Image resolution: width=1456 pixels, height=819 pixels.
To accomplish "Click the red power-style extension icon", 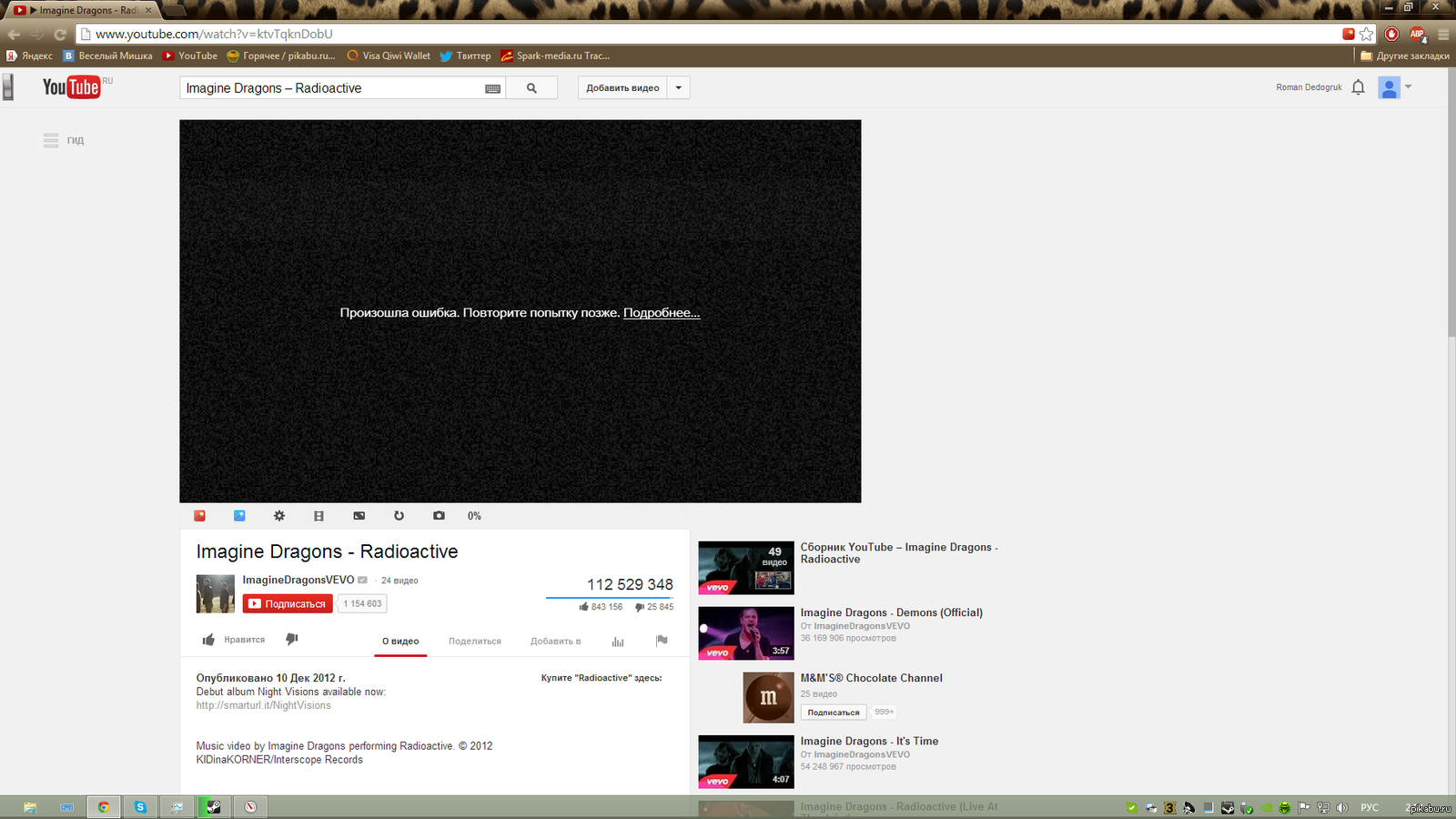I will (1391, 34).
